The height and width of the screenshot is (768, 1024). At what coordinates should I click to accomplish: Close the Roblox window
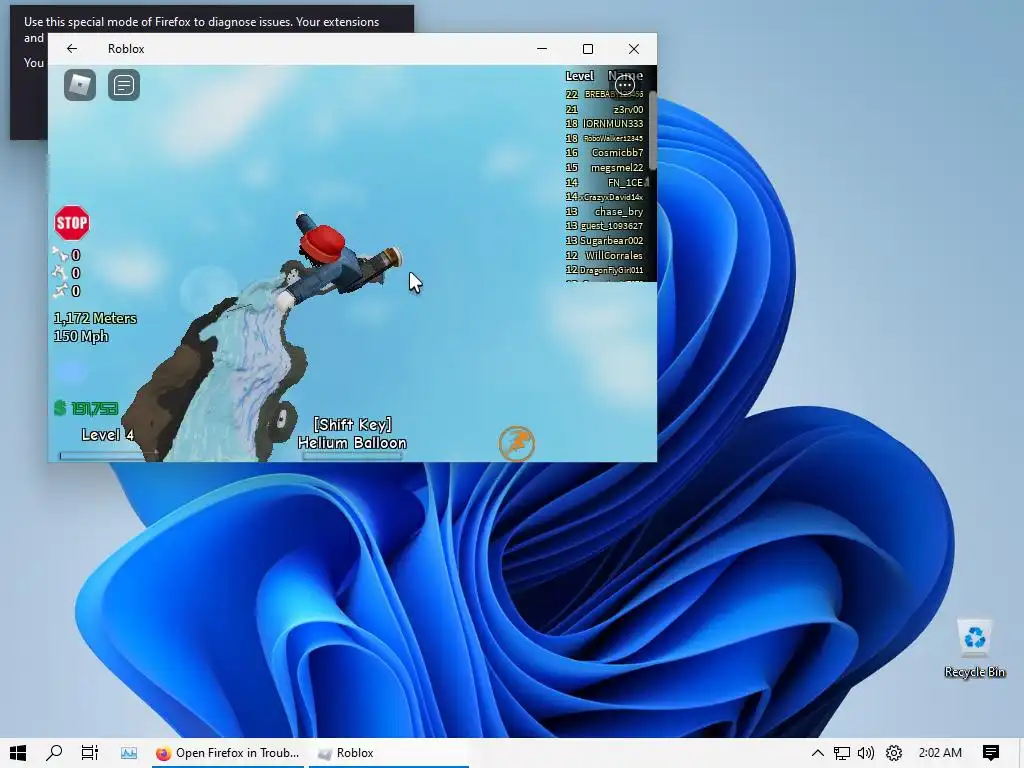[x=633, y=49]
